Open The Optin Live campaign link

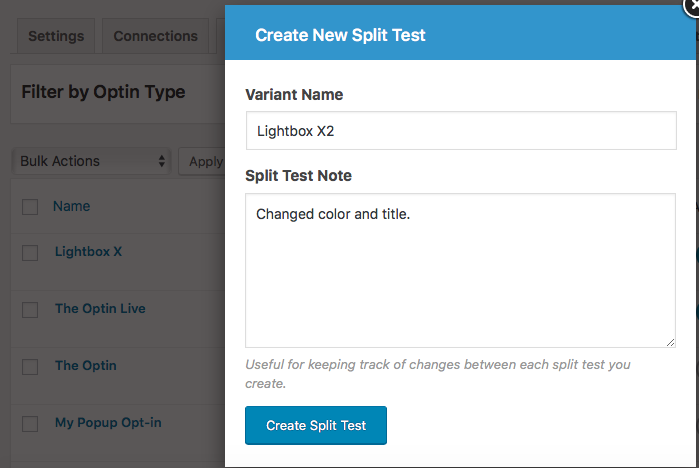pyautogui.click(x=100, y=308)
